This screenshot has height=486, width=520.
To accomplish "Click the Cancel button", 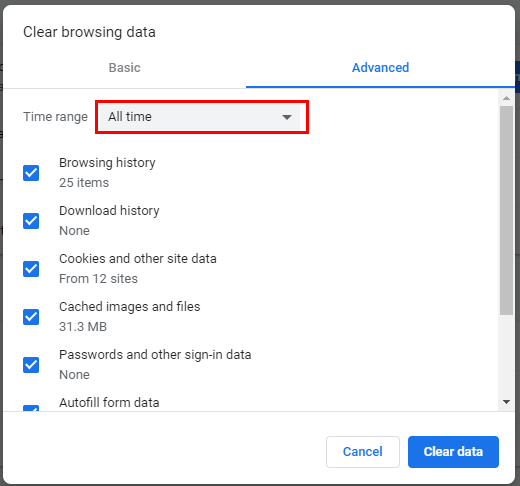I will pyautogui.click(x=363, y=452).
